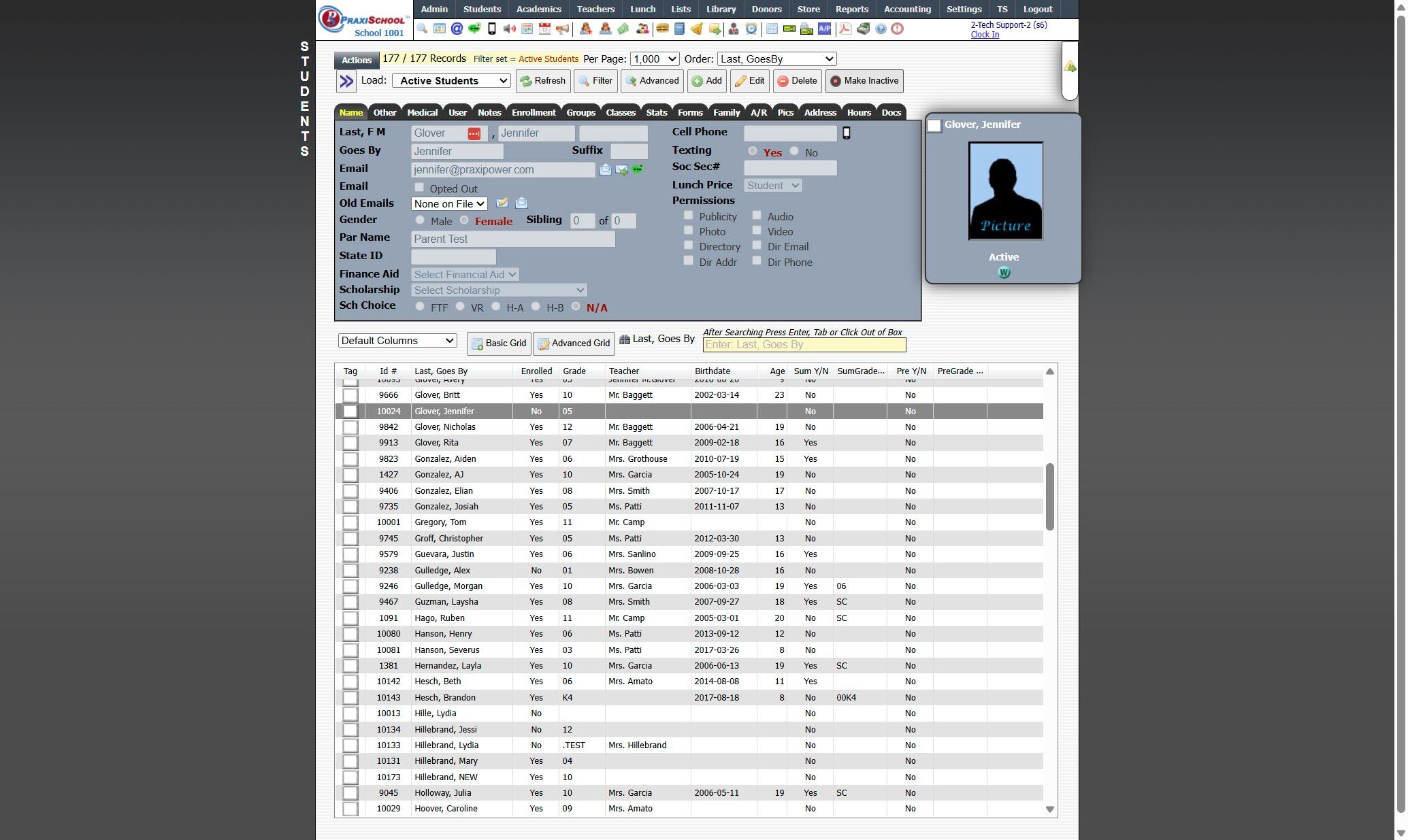Click the megaphone announcement toolbar icon
The height and width of the screenshot is (840, 1408).
point(562,29)
